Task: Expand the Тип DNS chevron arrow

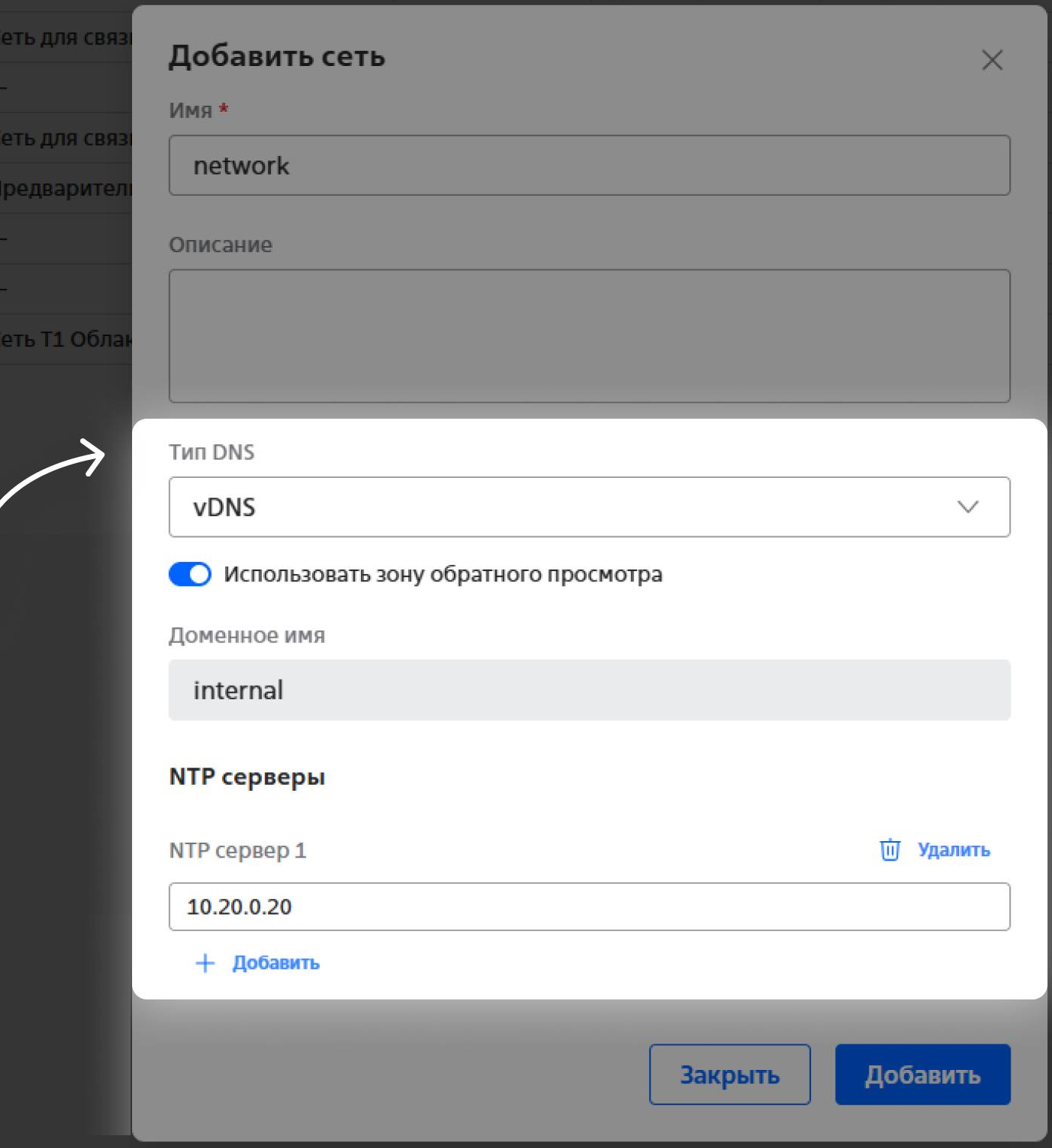Action: point(967,507)
